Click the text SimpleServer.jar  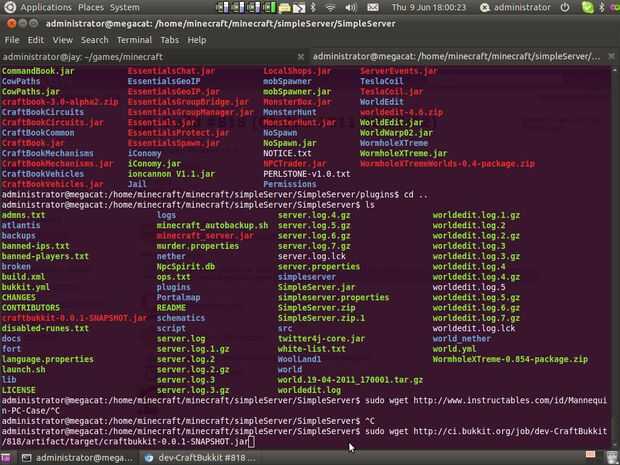tap(316, 287)
